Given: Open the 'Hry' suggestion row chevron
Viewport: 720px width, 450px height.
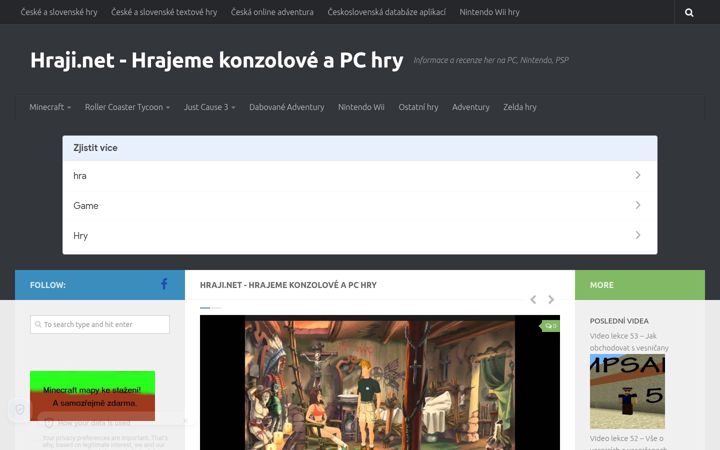Looking at the screenshot, I should tap(638, 235).
